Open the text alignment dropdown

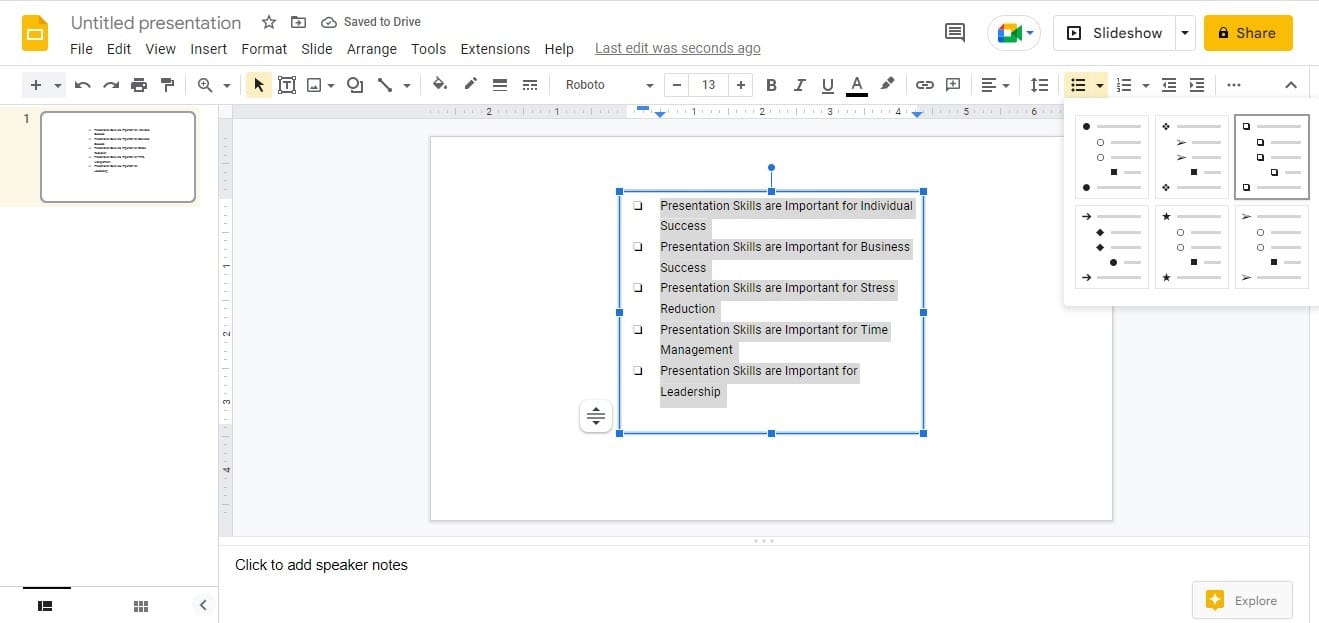coord(995,85)
